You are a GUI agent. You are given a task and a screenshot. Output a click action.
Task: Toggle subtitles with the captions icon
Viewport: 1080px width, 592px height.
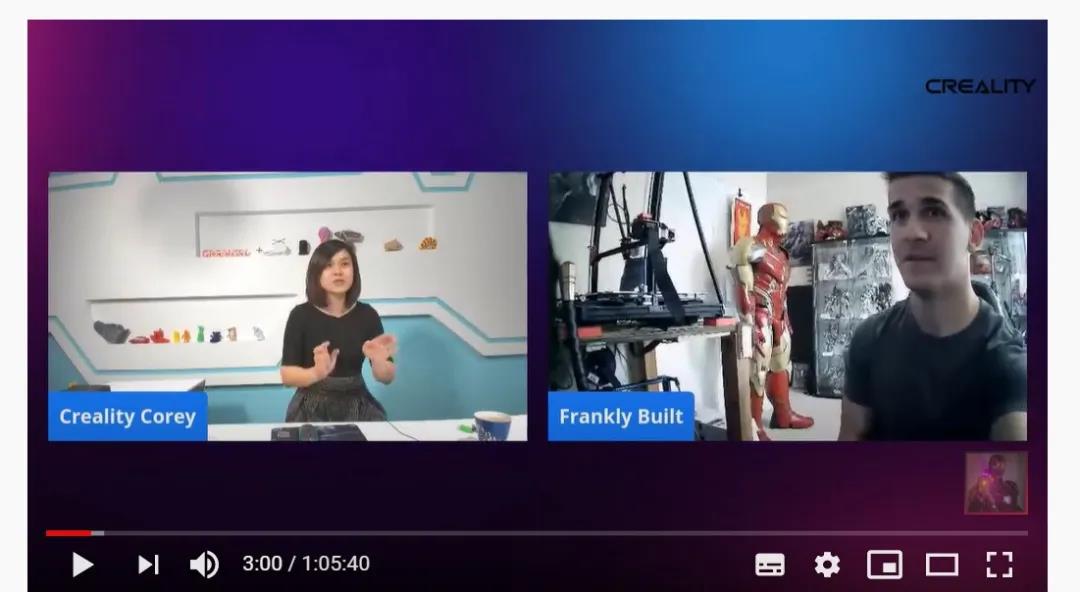pyautogui.click(x=769, y=564)
